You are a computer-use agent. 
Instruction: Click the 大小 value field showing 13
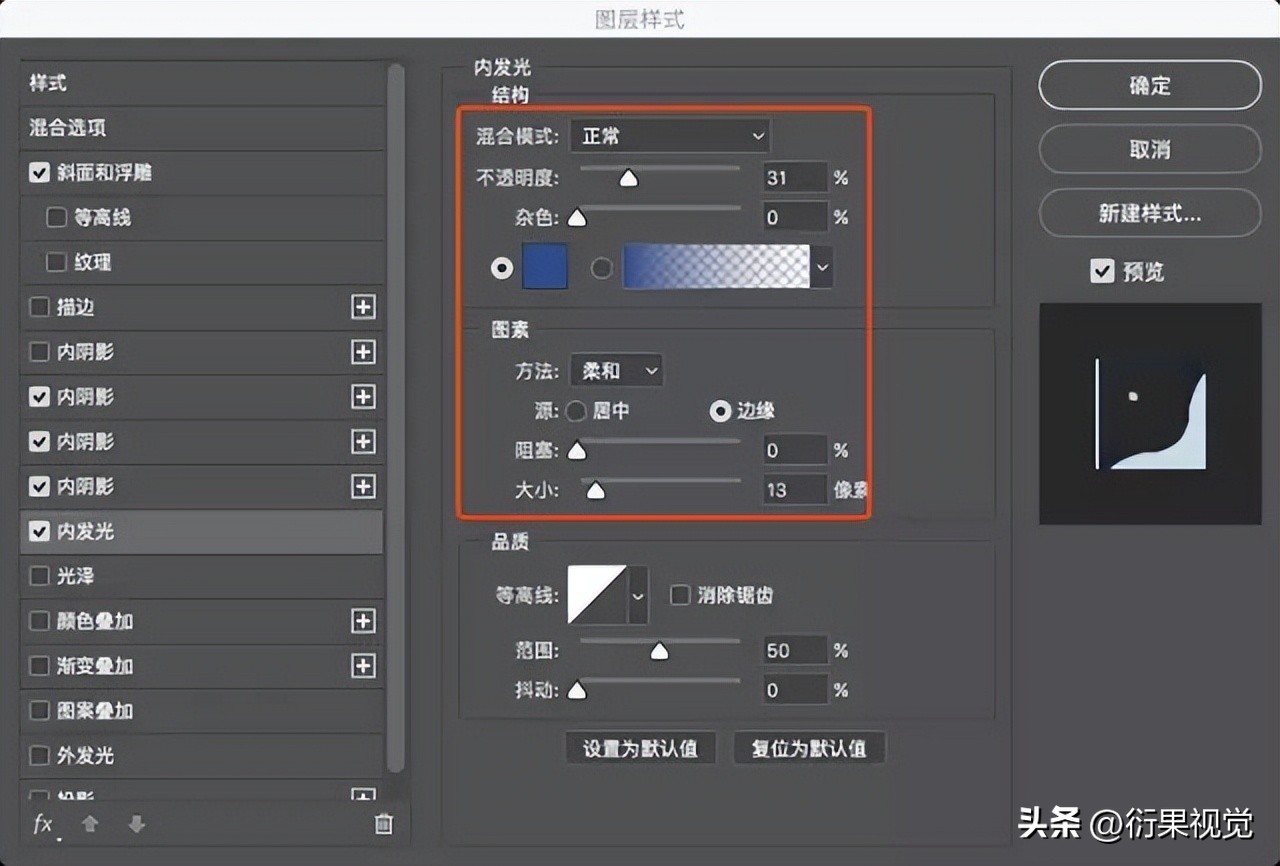point(794,490)
